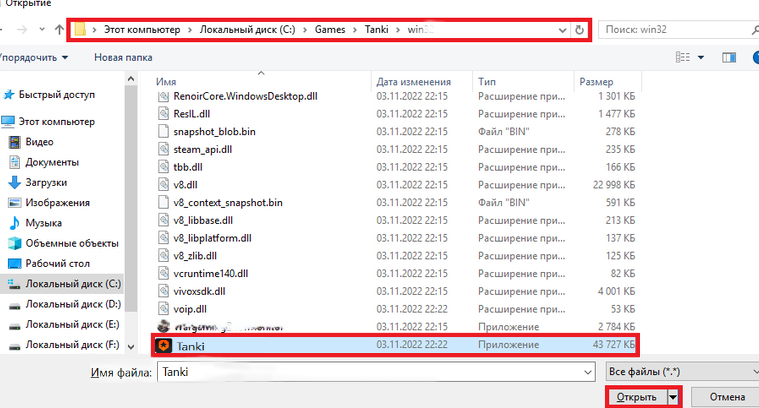
Task: Click the Up one level arrow
Action: [x=59, y=30]
